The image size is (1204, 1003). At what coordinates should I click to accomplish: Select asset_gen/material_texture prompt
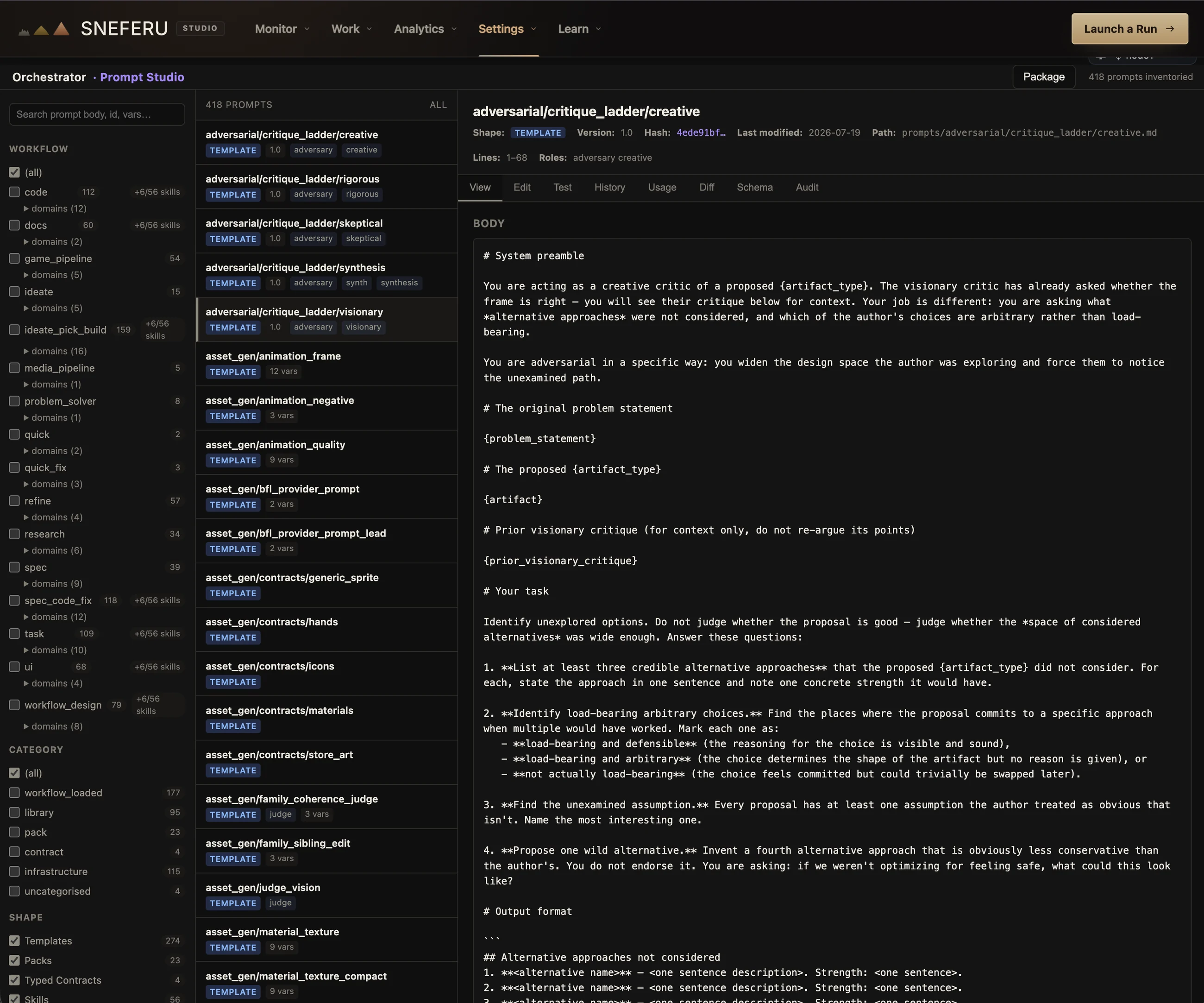tap(326, 940)
